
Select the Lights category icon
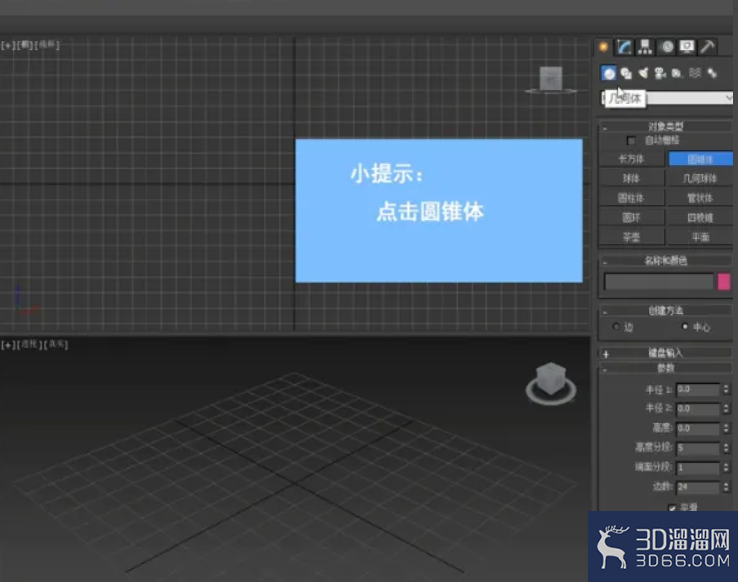click(643, 73)
